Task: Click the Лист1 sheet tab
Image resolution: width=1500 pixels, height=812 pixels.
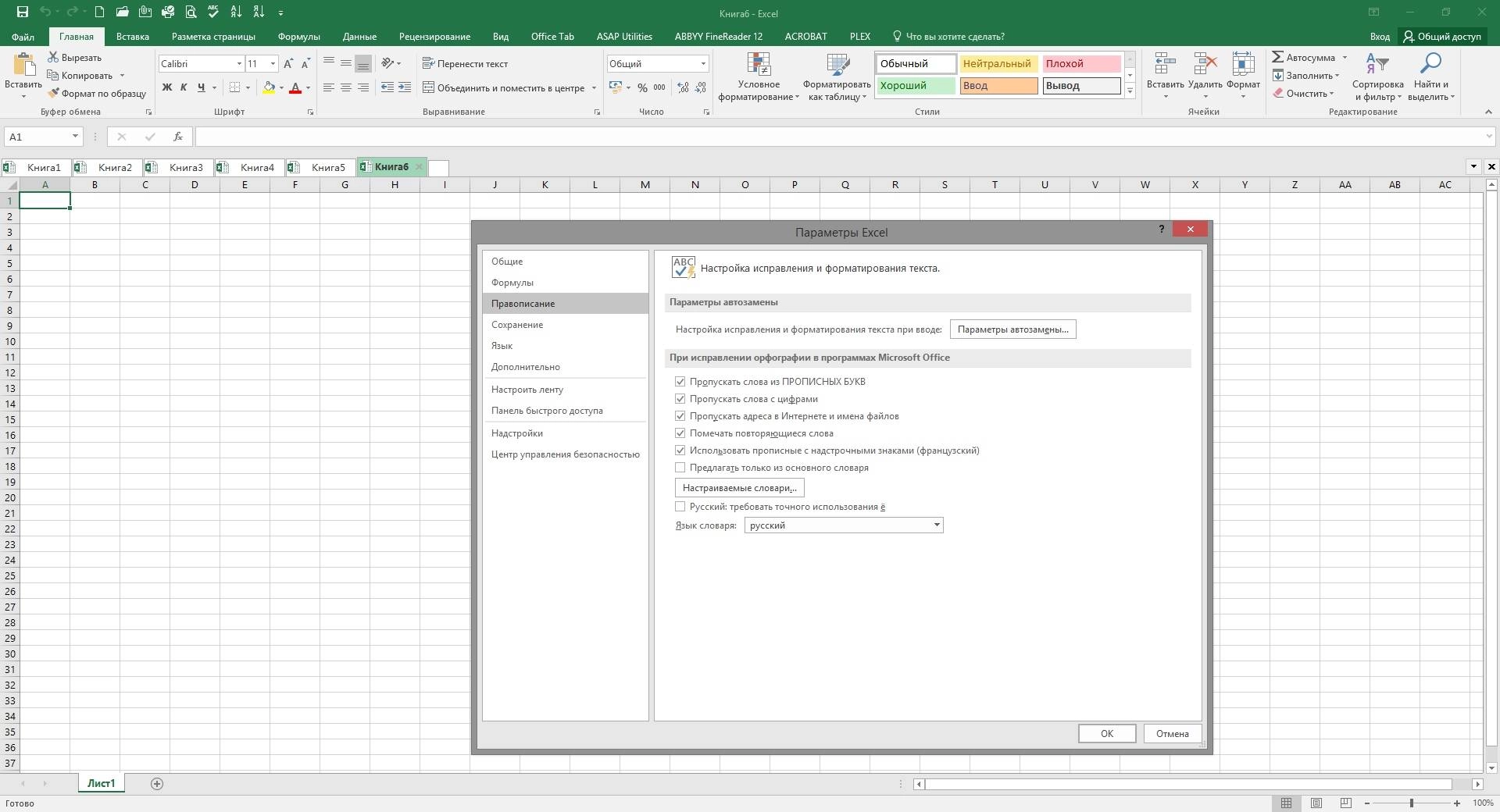Action: (x=102, y=783)
